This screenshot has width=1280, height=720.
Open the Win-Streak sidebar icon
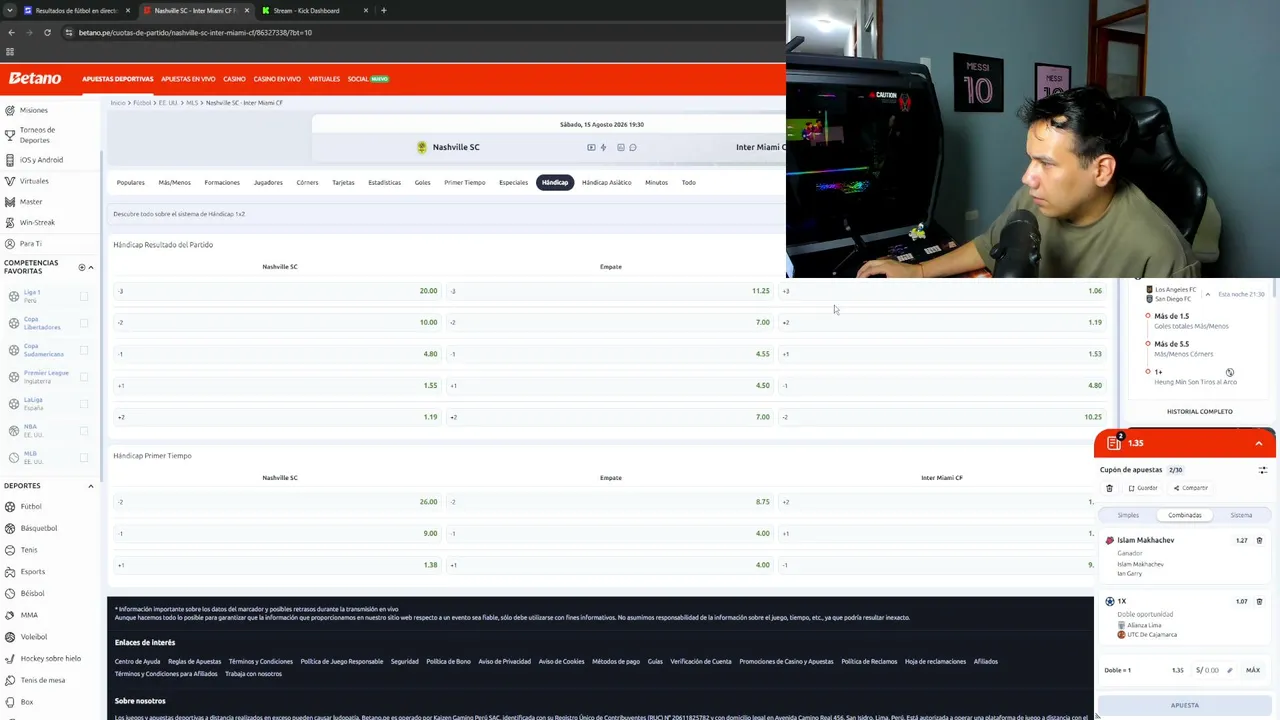click(x=10, y=223)
